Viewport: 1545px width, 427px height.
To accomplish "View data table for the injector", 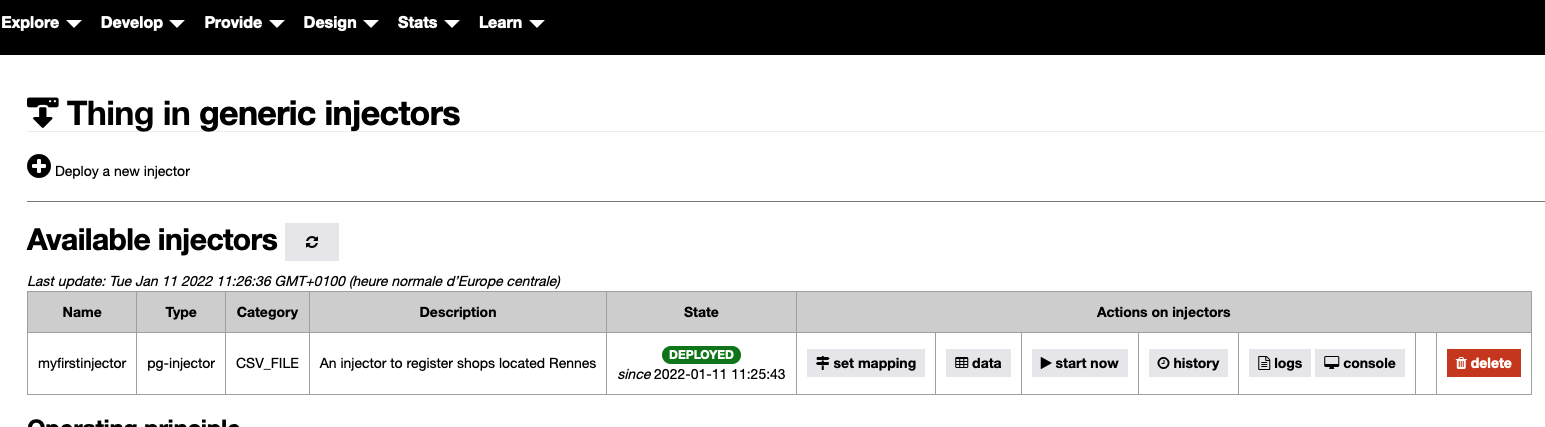I will pyautogui.click(x=978, y=363).
